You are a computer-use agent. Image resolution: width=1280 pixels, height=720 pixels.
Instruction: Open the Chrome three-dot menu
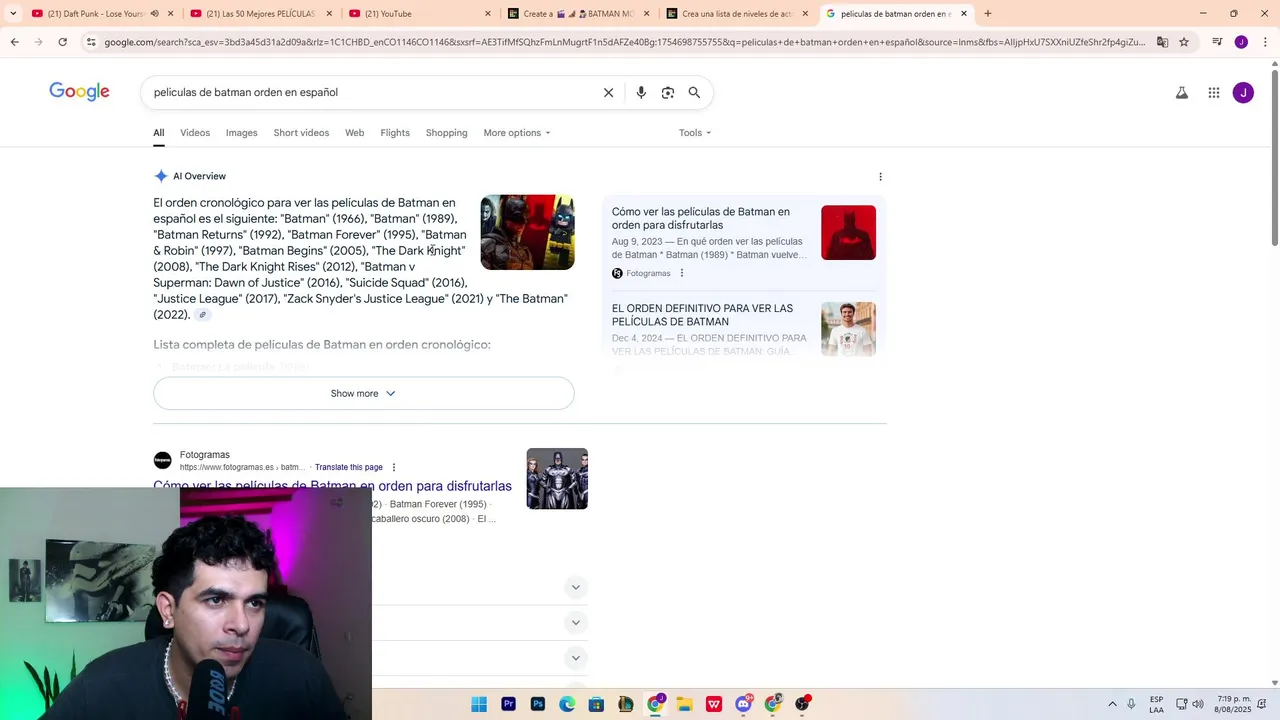point(1263,42)
